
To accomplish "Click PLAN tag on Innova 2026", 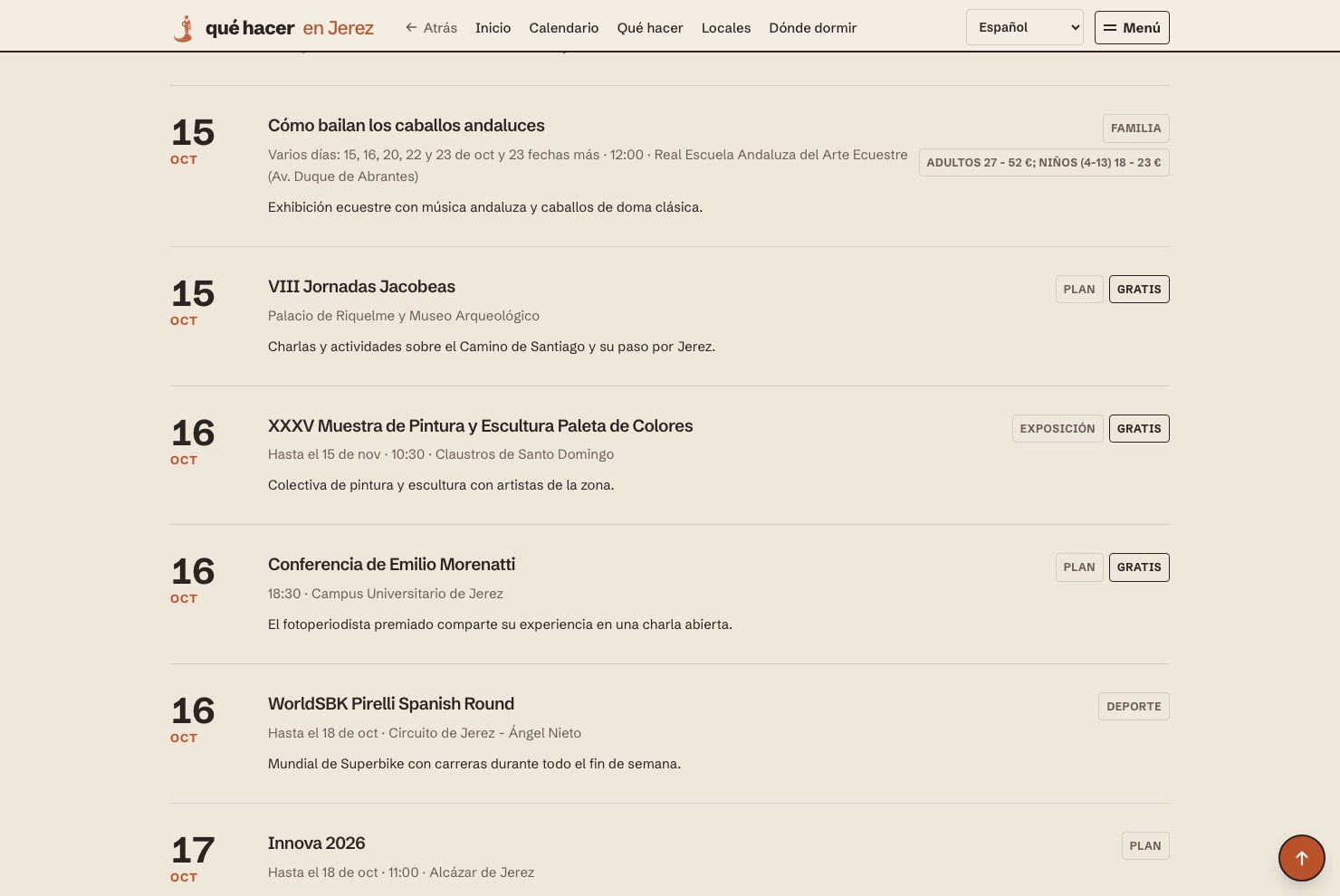I will (1145, 846).
